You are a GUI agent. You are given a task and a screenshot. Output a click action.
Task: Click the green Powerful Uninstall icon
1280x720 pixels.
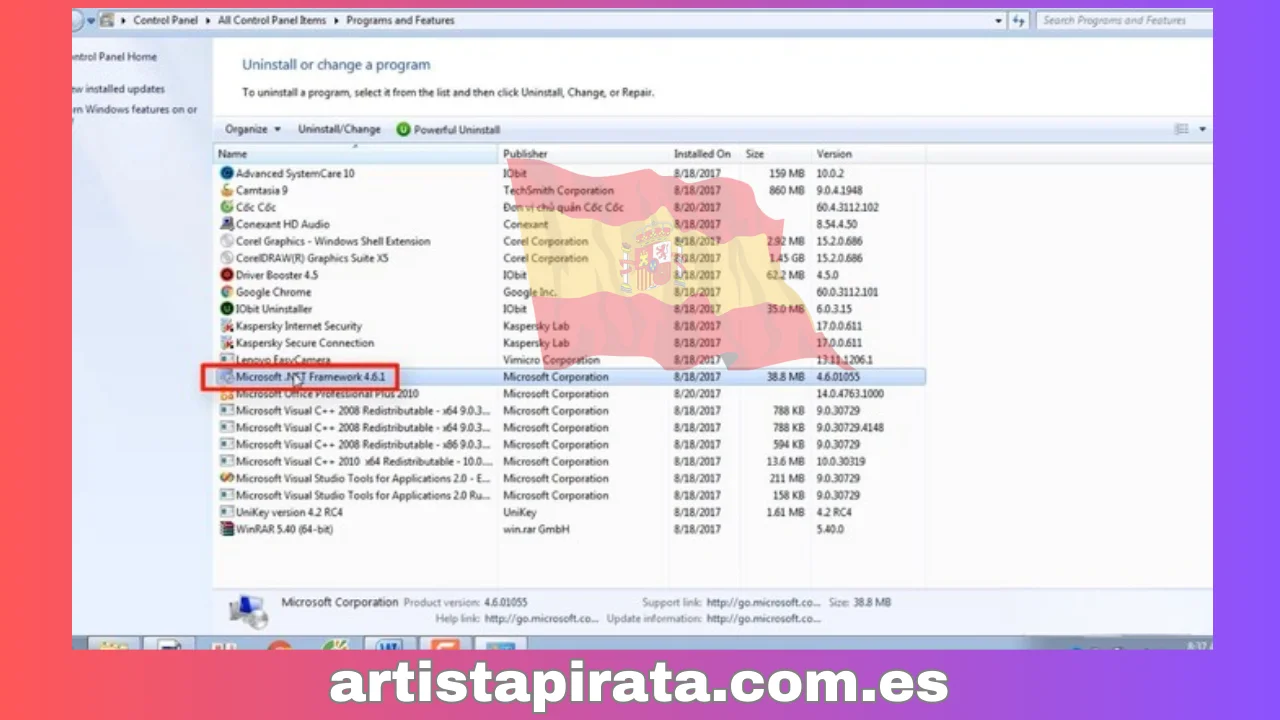pyautogui.click(x=403, y=129)
